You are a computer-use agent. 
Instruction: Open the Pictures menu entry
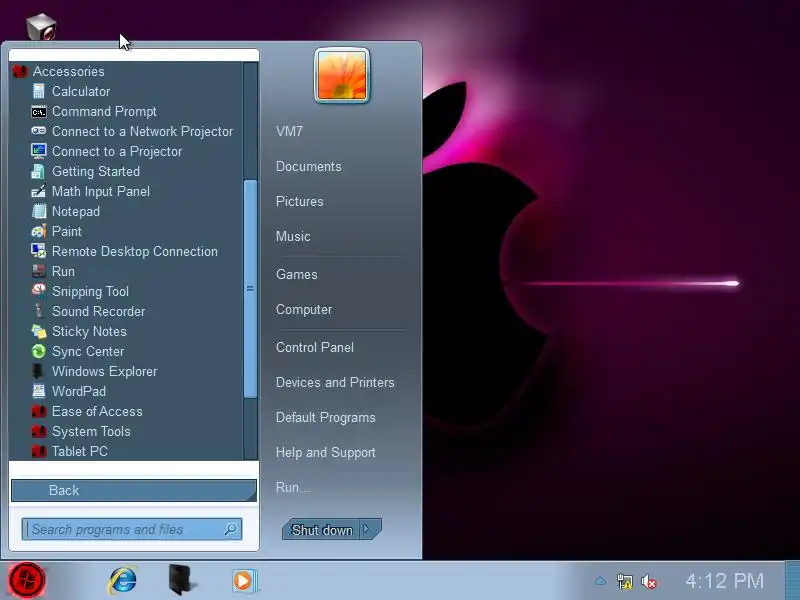tap(299, 202)
